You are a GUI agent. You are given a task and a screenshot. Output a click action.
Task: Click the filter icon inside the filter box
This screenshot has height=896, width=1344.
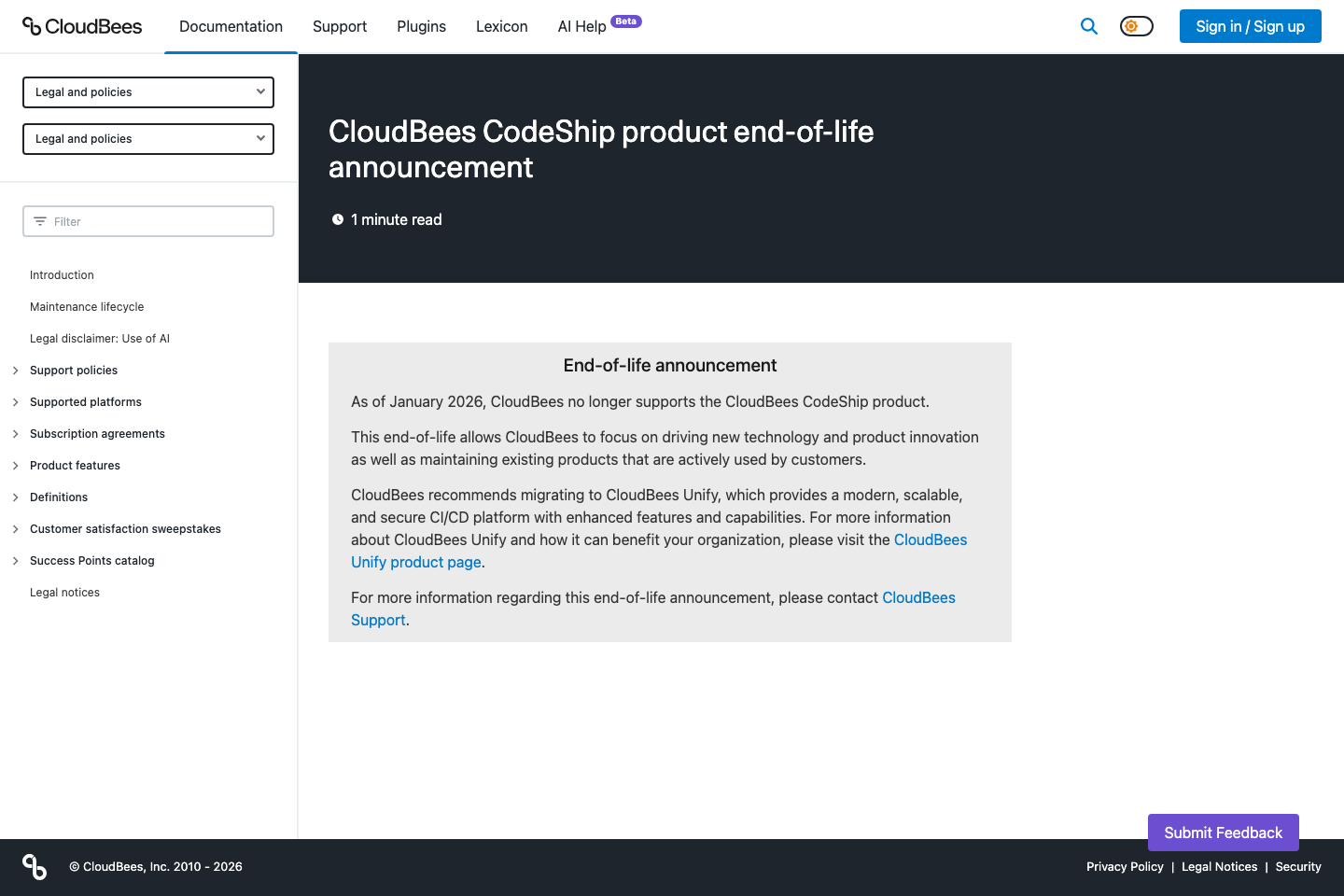tap(39, 221)
